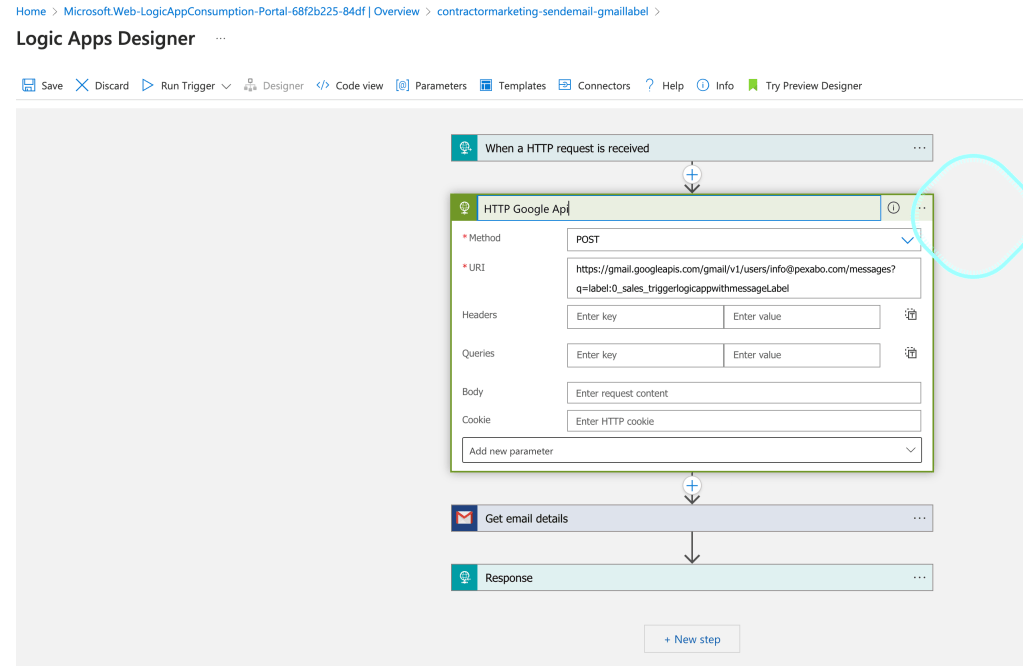Open the HTTP request trigger ellipsis menu

tap(919, 148)
